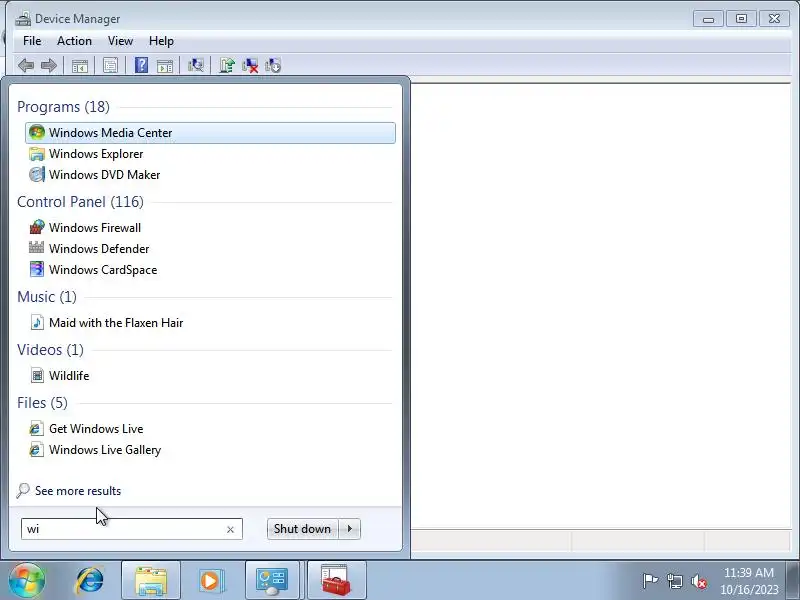
Task: Open Internet Explorer from taskbar
Action: click(x=89, y=581)
